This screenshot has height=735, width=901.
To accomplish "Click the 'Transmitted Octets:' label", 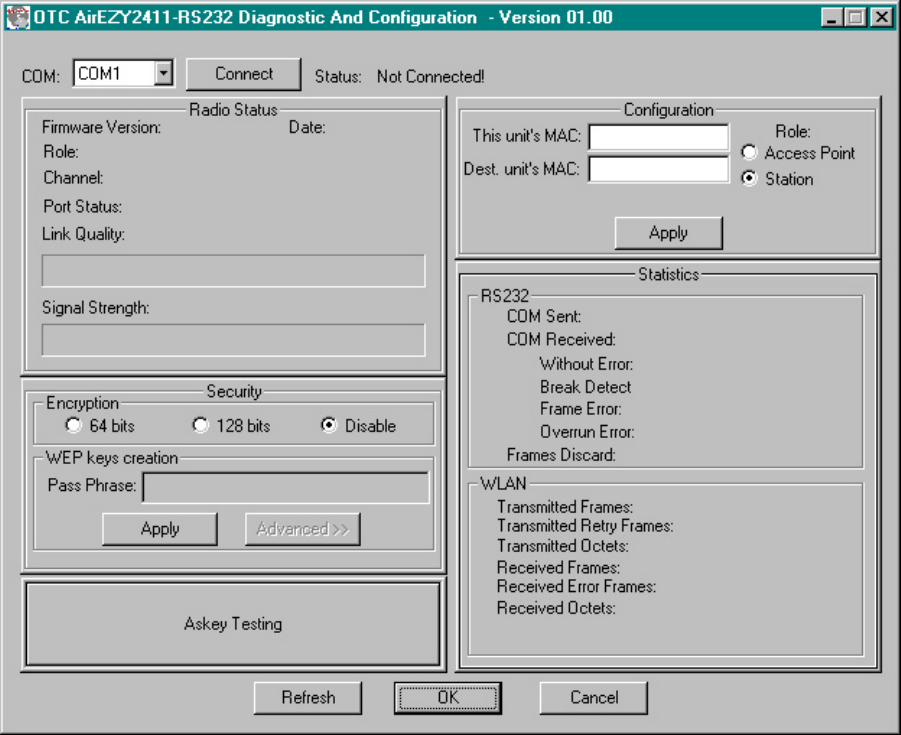I will [563, 546].
